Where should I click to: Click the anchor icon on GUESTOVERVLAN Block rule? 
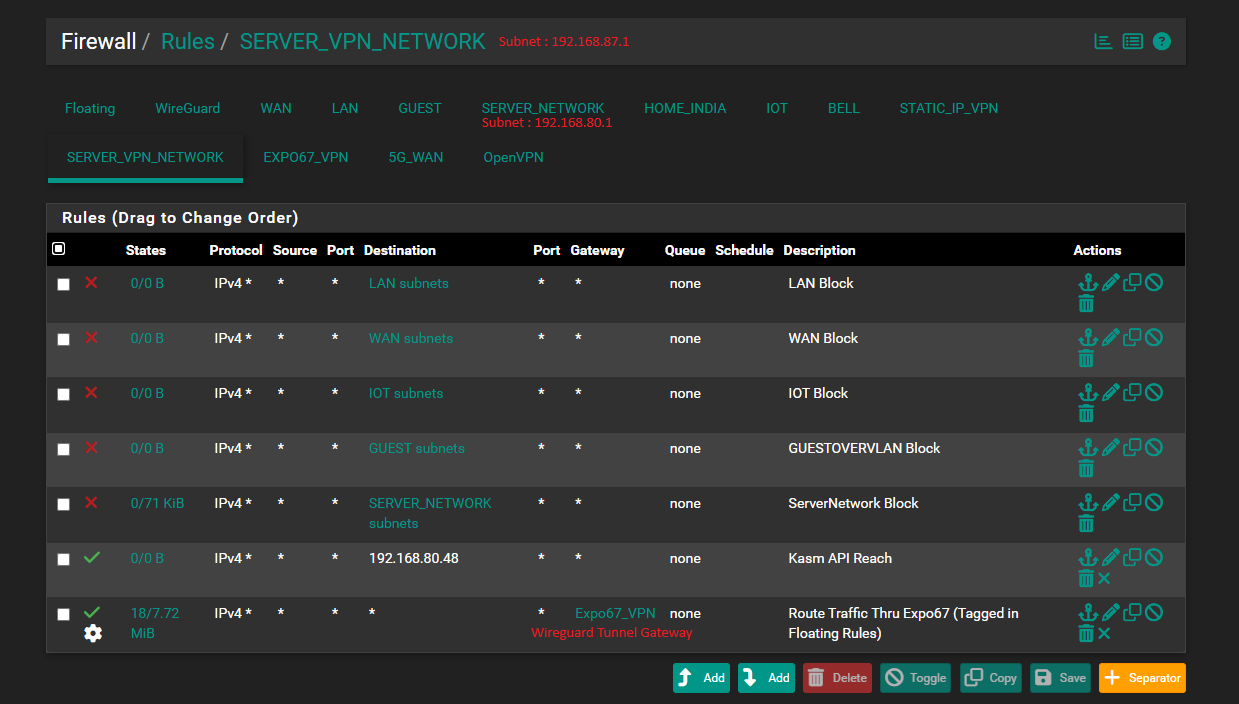tap(1087, 448)
